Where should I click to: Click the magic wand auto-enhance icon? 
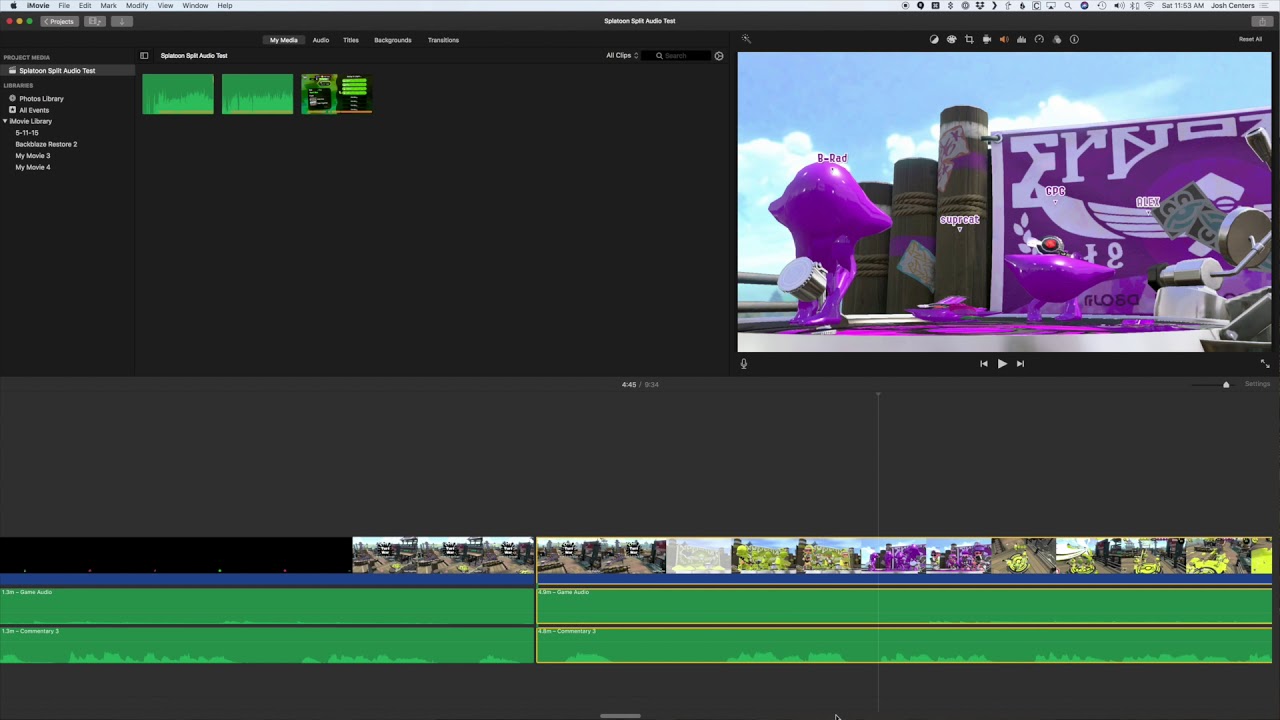pos(746,39)
